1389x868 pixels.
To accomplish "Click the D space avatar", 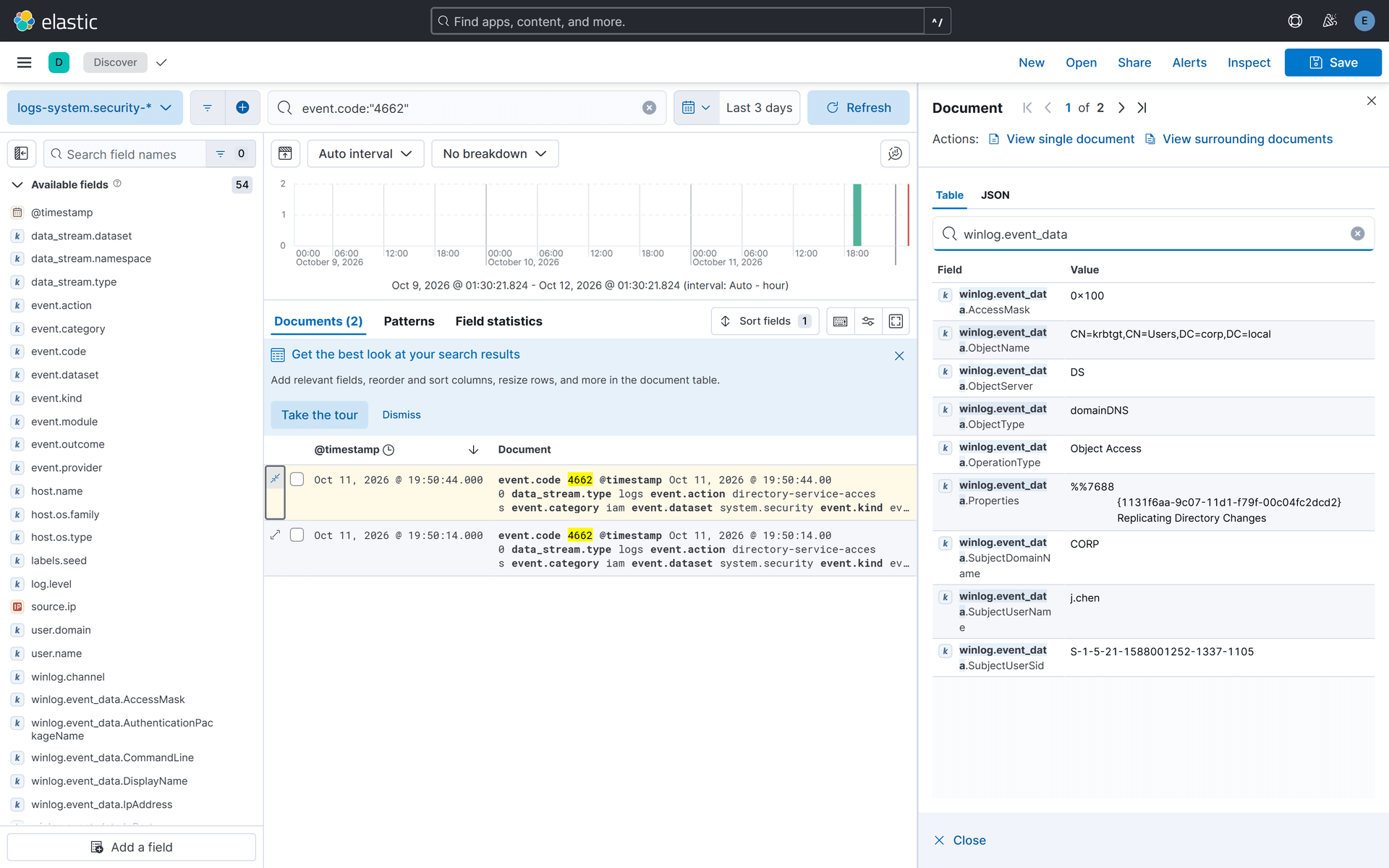I will (59, 62).
